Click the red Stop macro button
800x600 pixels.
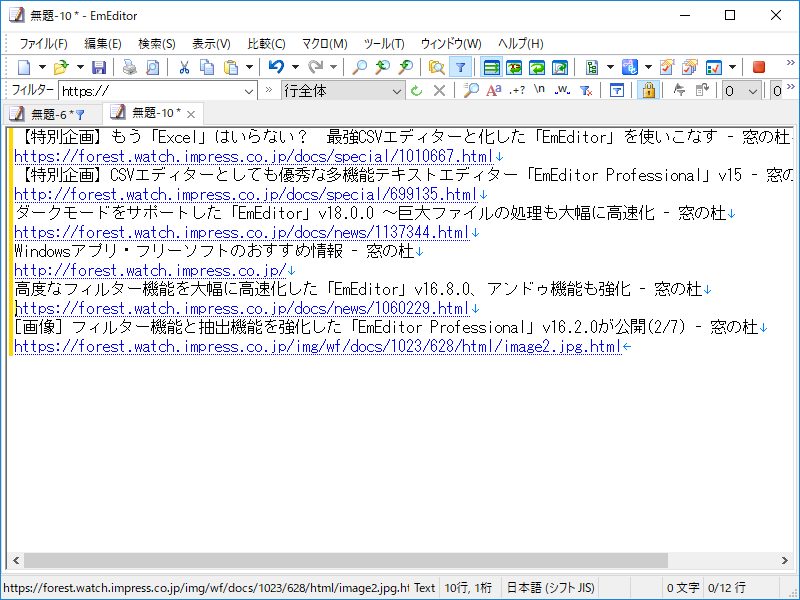pyautogui.click(x=759, y=67)
